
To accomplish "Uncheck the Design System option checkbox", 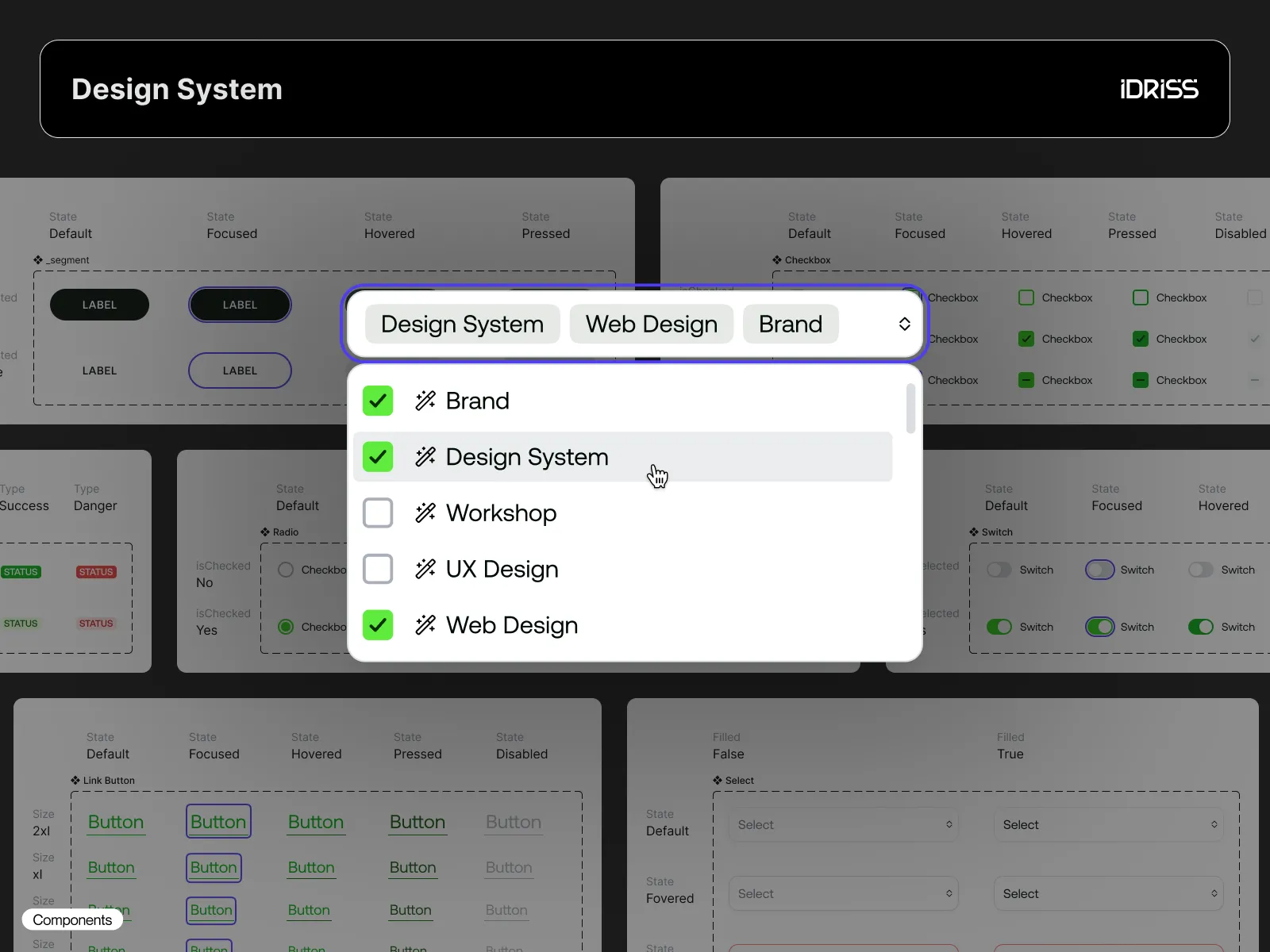I will point(378,456).
